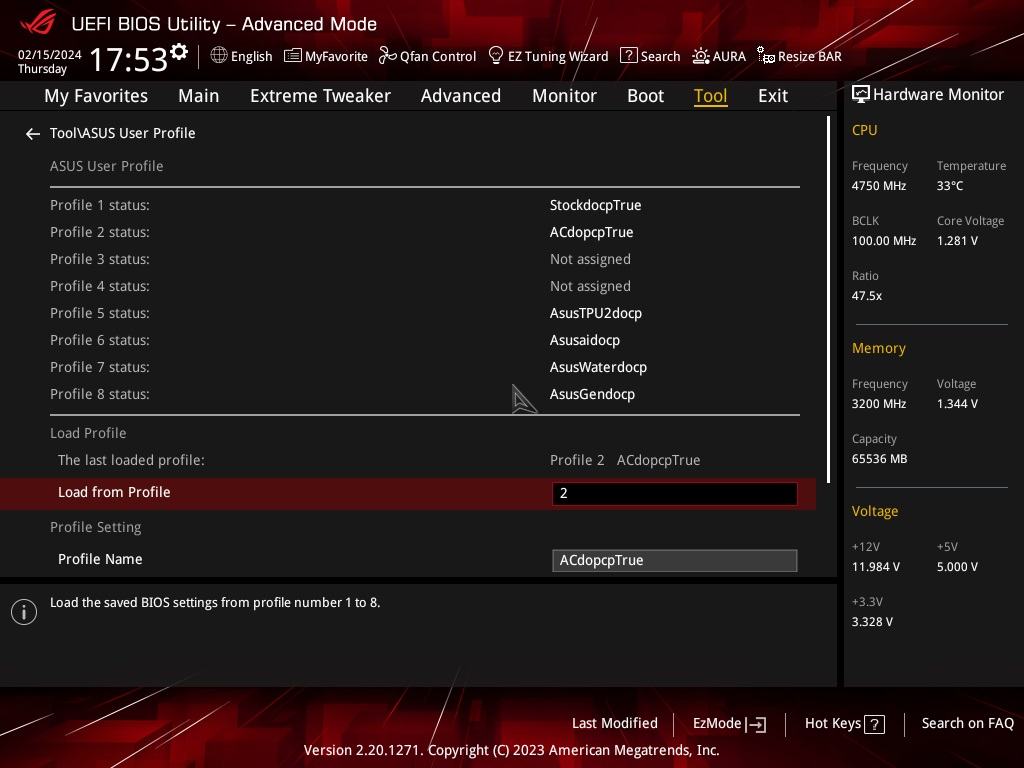Image resolution: width=1024 pixels, height=768 pixels.
Task: Click Profile 3 status Not assigned value
Action: point(590,259)
